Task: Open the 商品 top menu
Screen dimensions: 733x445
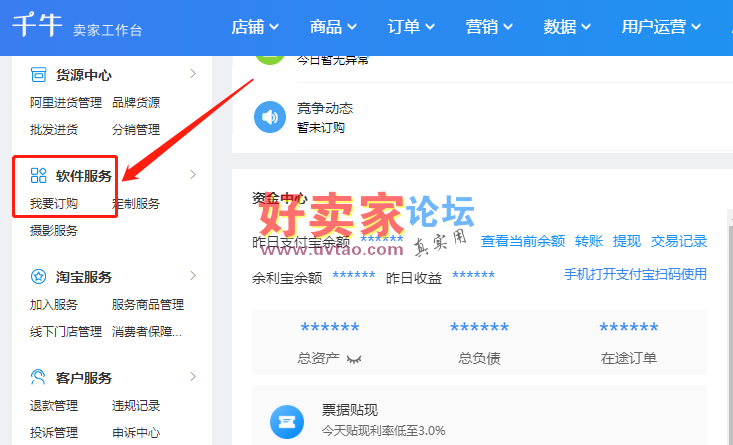Action: [334, 27]
